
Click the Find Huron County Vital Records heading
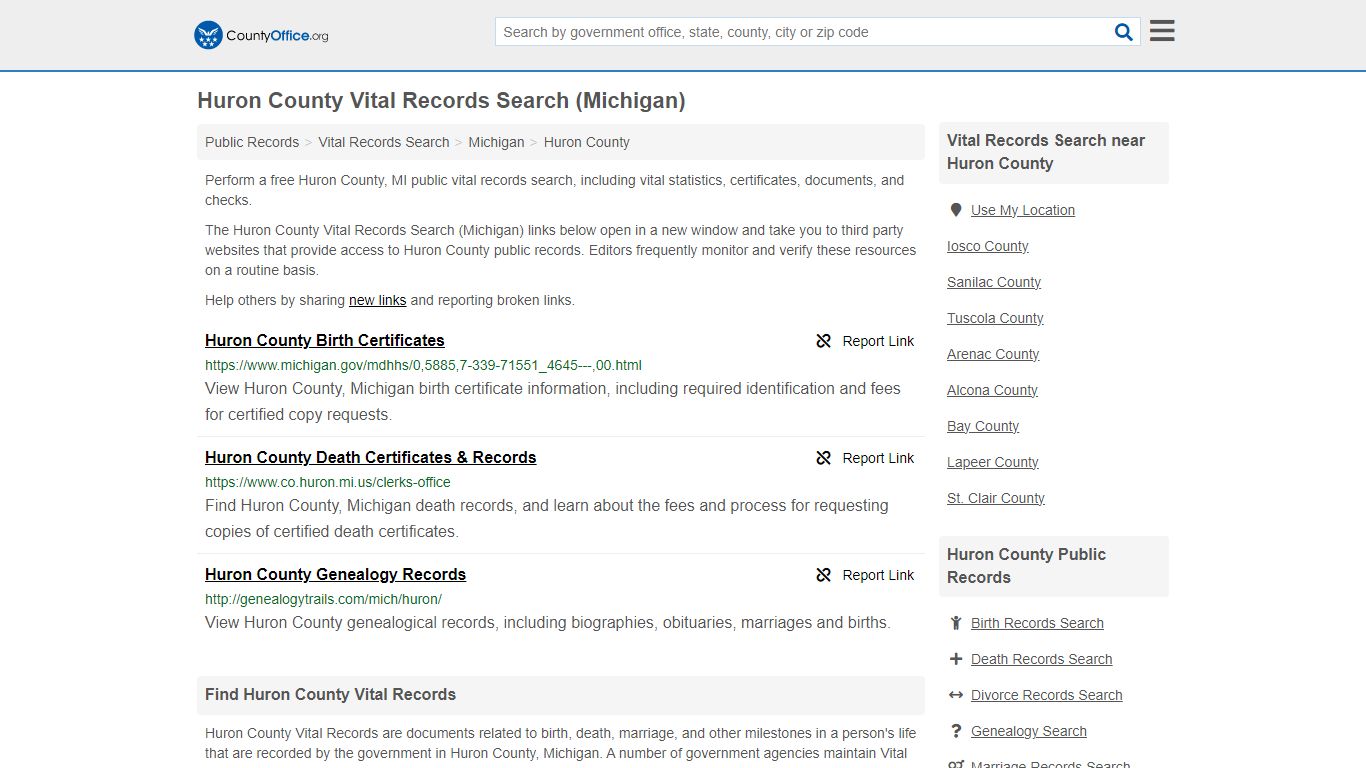tap(330, 694)
